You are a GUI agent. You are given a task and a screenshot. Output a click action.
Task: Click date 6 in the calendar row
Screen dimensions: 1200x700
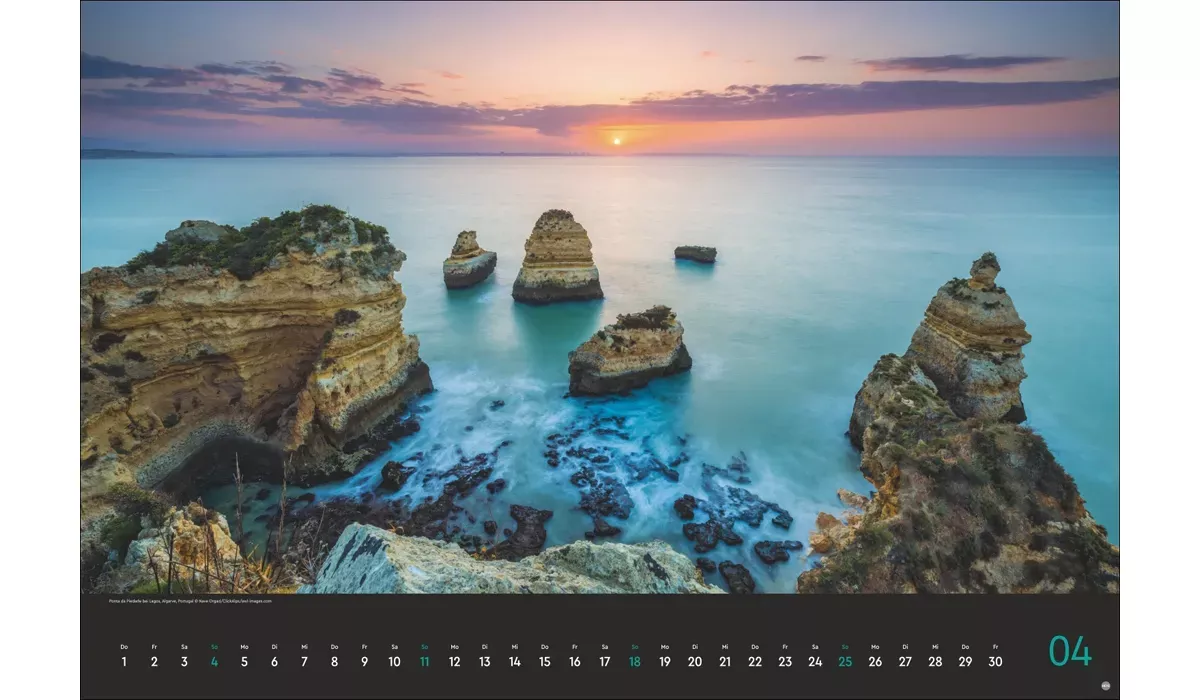pyautogui.click(x=274, y=661)
